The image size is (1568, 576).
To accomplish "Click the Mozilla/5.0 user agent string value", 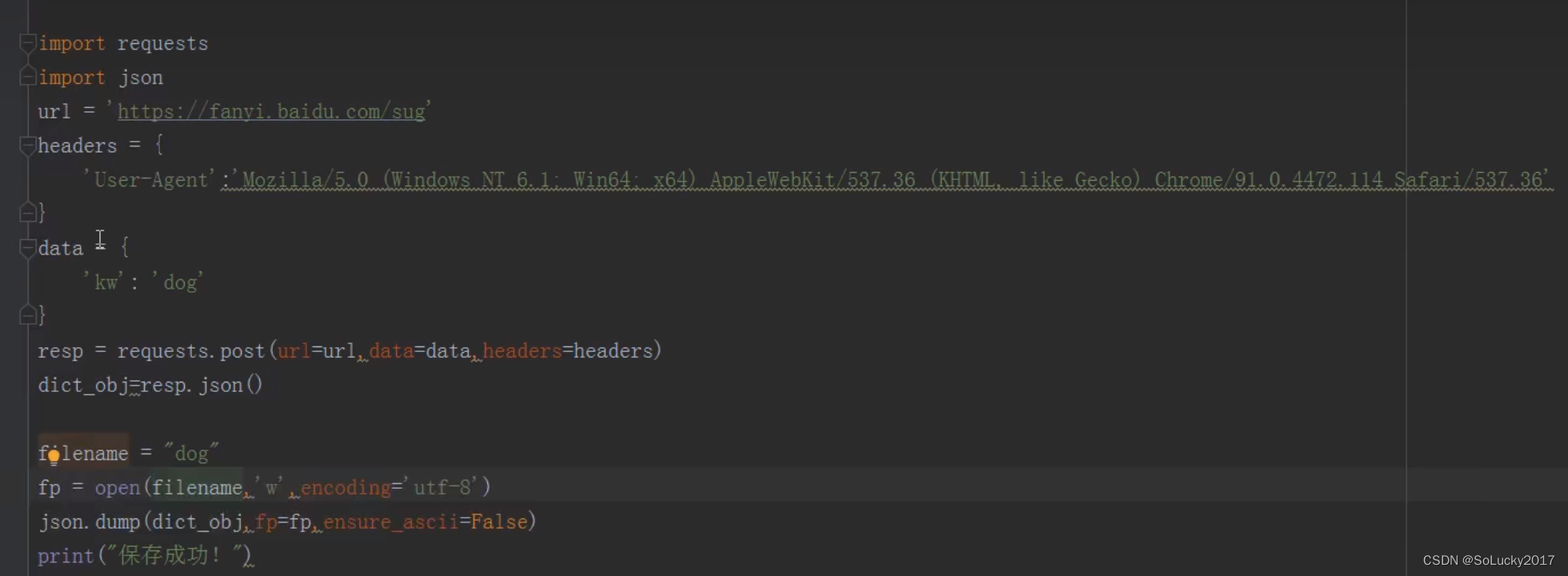I will click(892, 180).
